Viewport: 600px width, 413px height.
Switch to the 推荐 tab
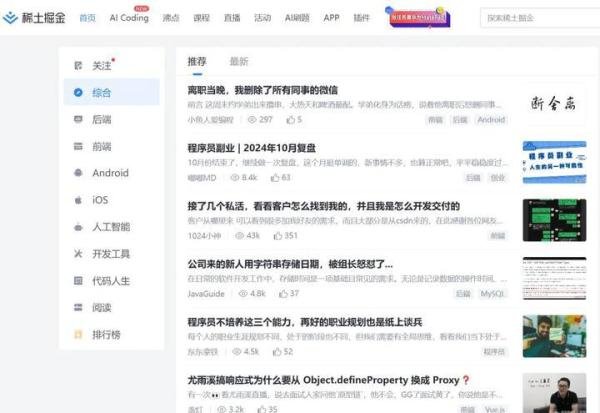(197, 62)
